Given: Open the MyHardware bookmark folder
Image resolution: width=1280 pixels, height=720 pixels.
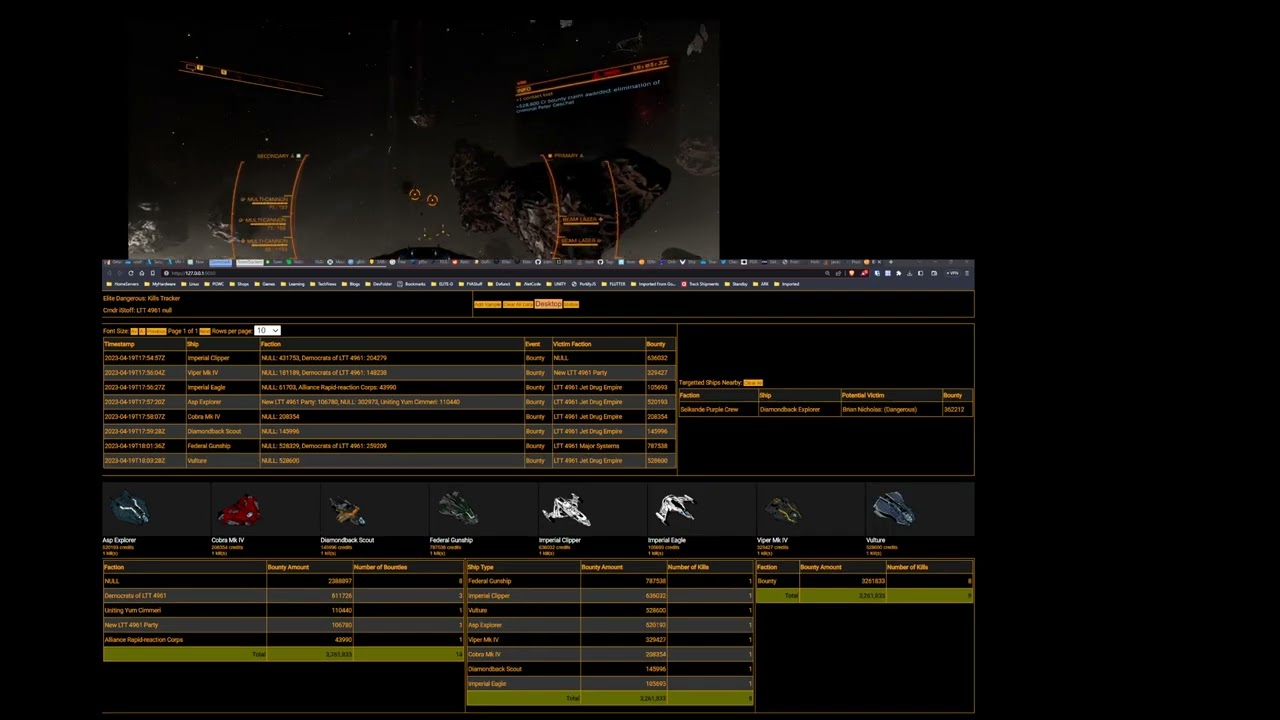Looking at the screenshot, I should click(x=161, y=284).
